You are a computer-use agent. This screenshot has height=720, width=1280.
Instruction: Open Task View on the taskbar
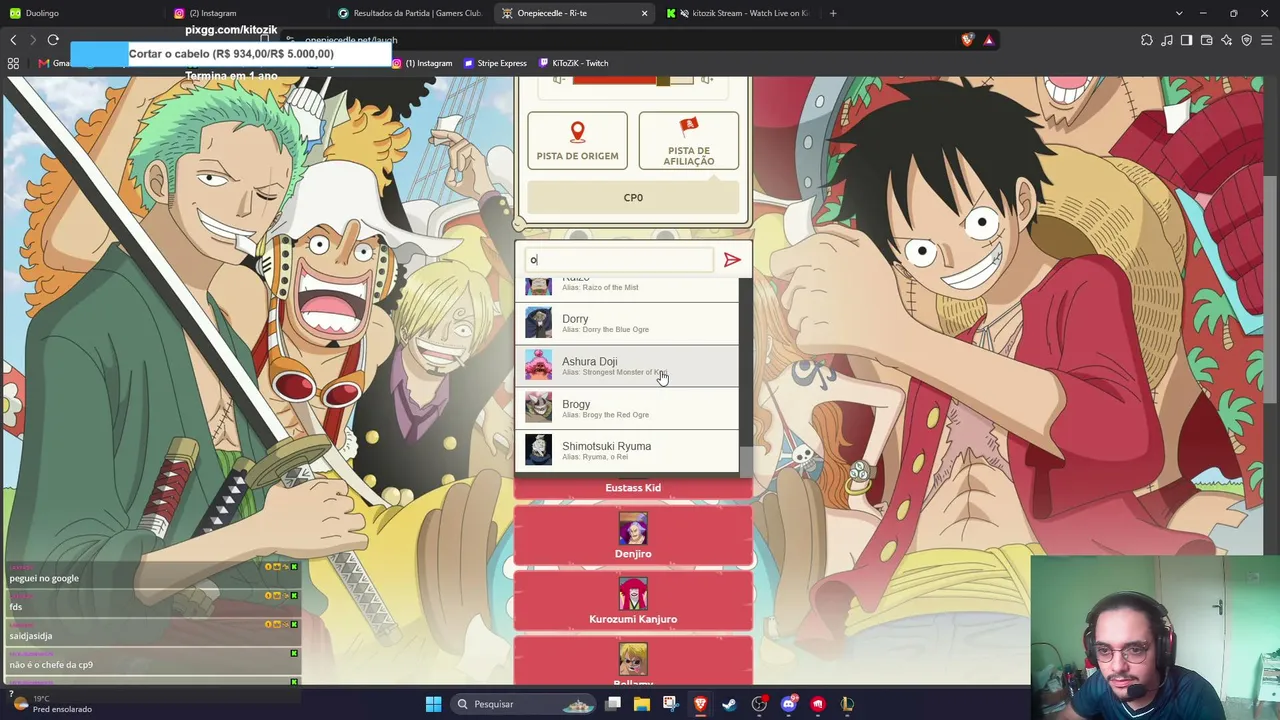[613, 704]
